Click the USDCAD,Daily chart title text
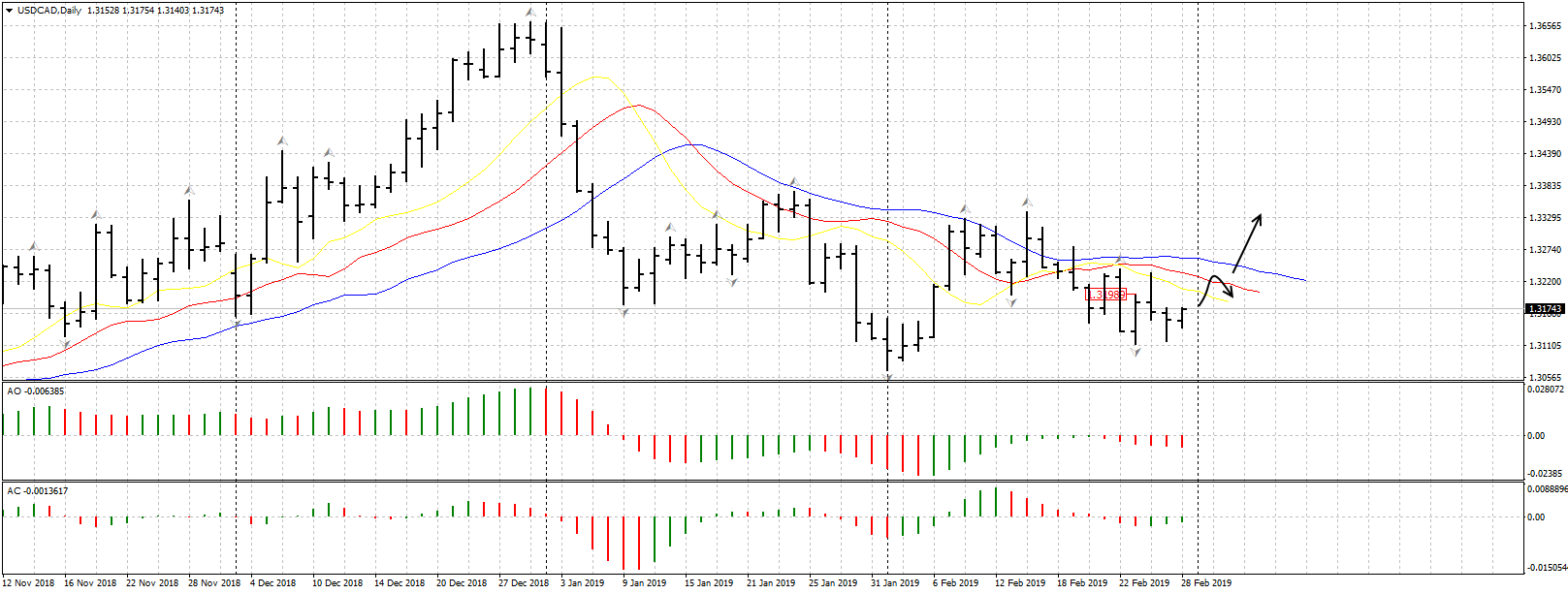Viewport: 1568px width, 594px height. tap(49, 11)
